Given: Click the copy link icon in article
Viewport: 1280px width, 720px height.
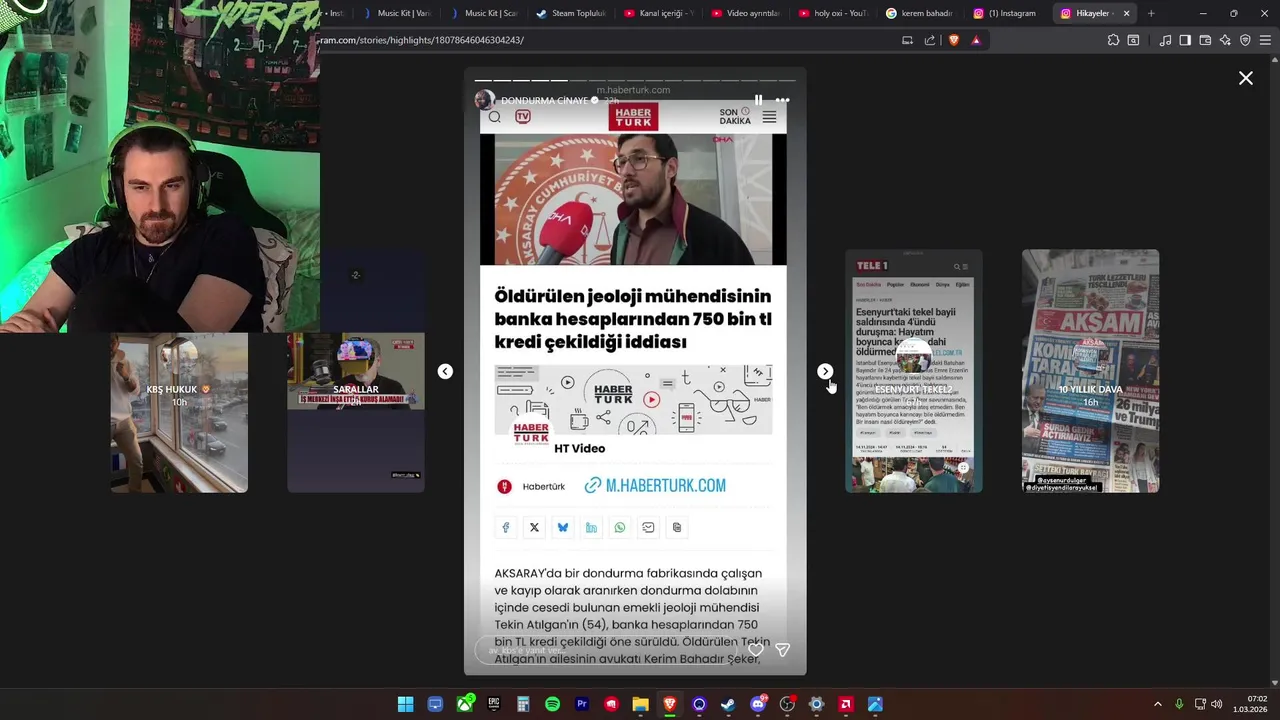Looking at the screenshot, I should point(677,527).
